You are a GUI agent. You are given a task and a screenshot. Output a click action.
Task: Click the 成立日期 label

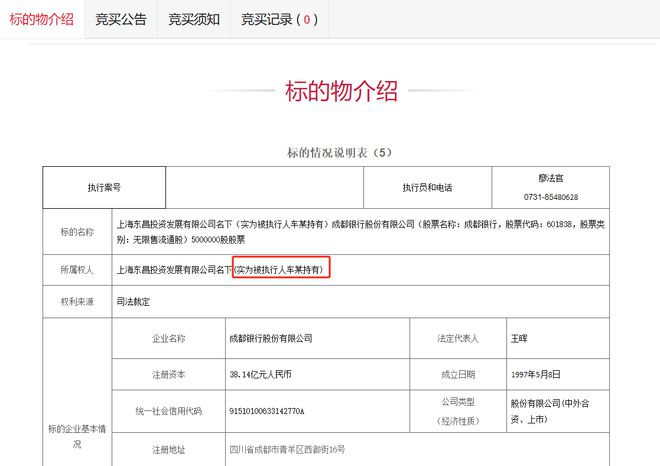(x=458, y=374)
